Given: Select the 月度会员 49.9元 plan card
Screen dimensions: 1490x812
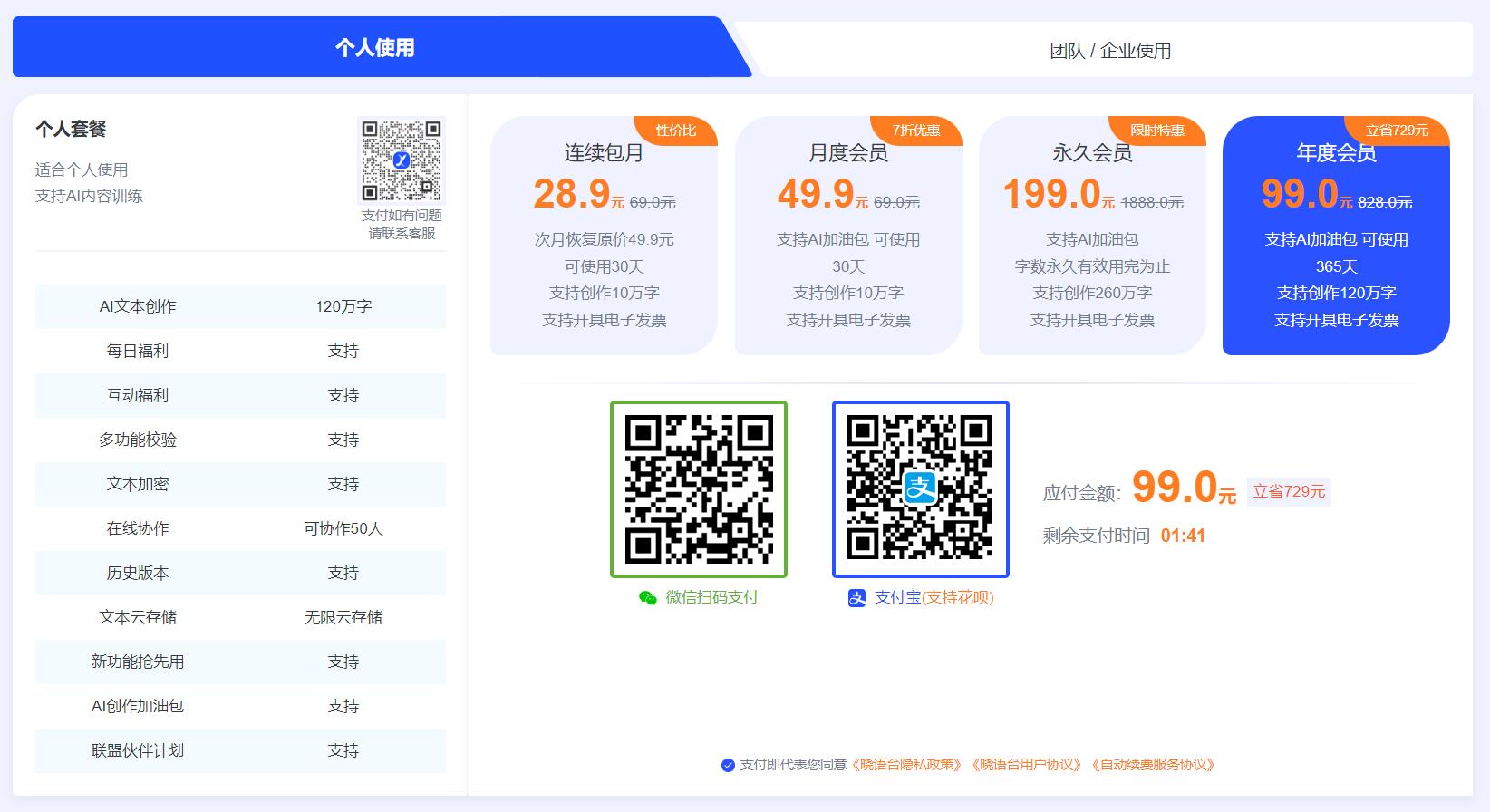Looking at the screenshot, I should 848,235.
